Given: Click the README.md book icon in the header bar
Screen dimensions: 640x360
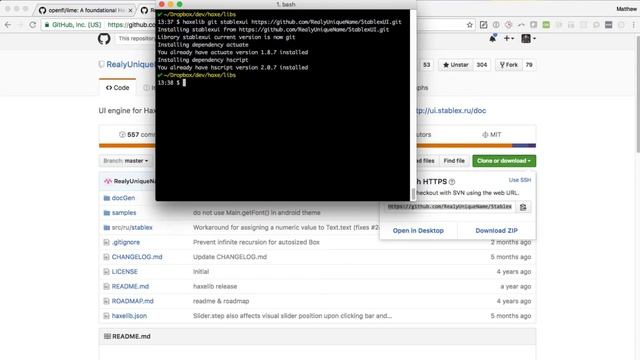Looking at the screenshot, I should coord(107,336).
